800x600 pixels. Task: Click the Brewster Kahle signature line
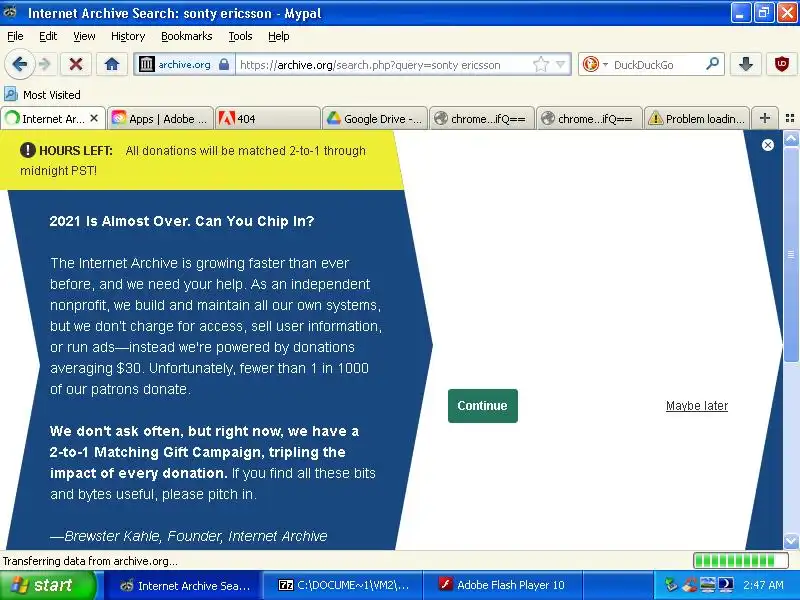click(189, 536)
